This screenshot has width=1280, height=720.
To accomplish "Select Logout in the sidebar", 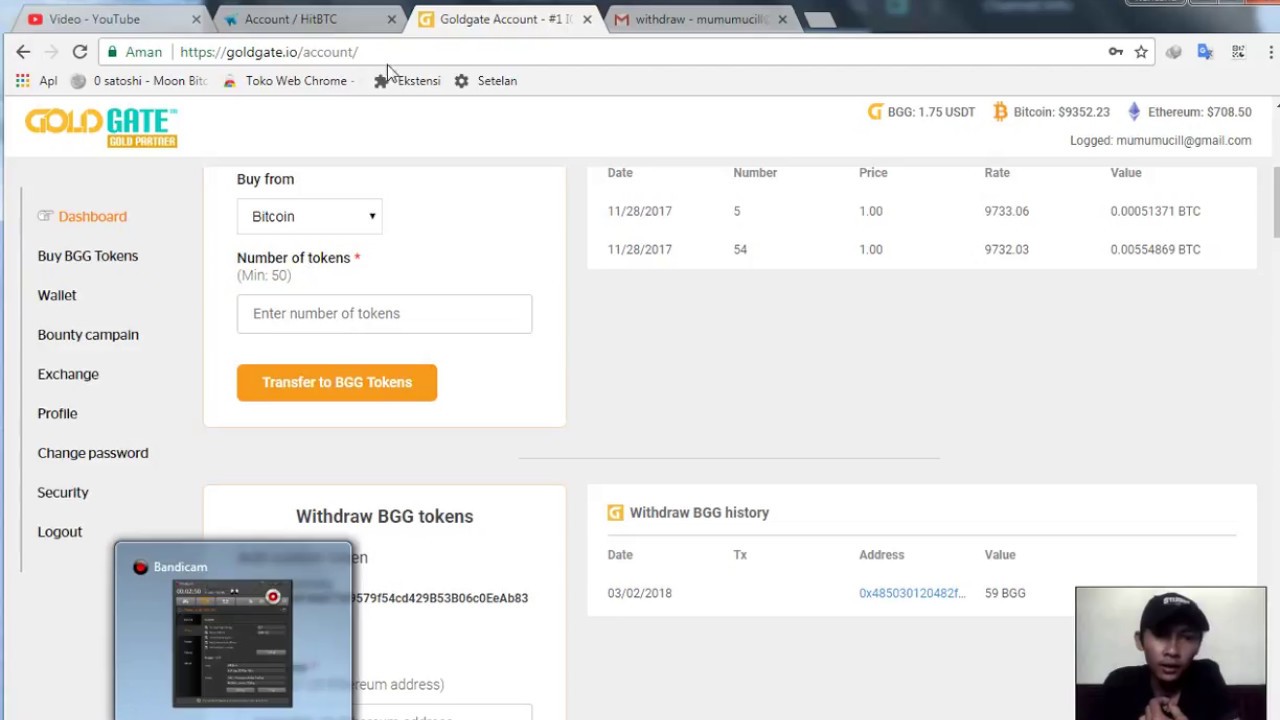I will click(x=60, y=532).
